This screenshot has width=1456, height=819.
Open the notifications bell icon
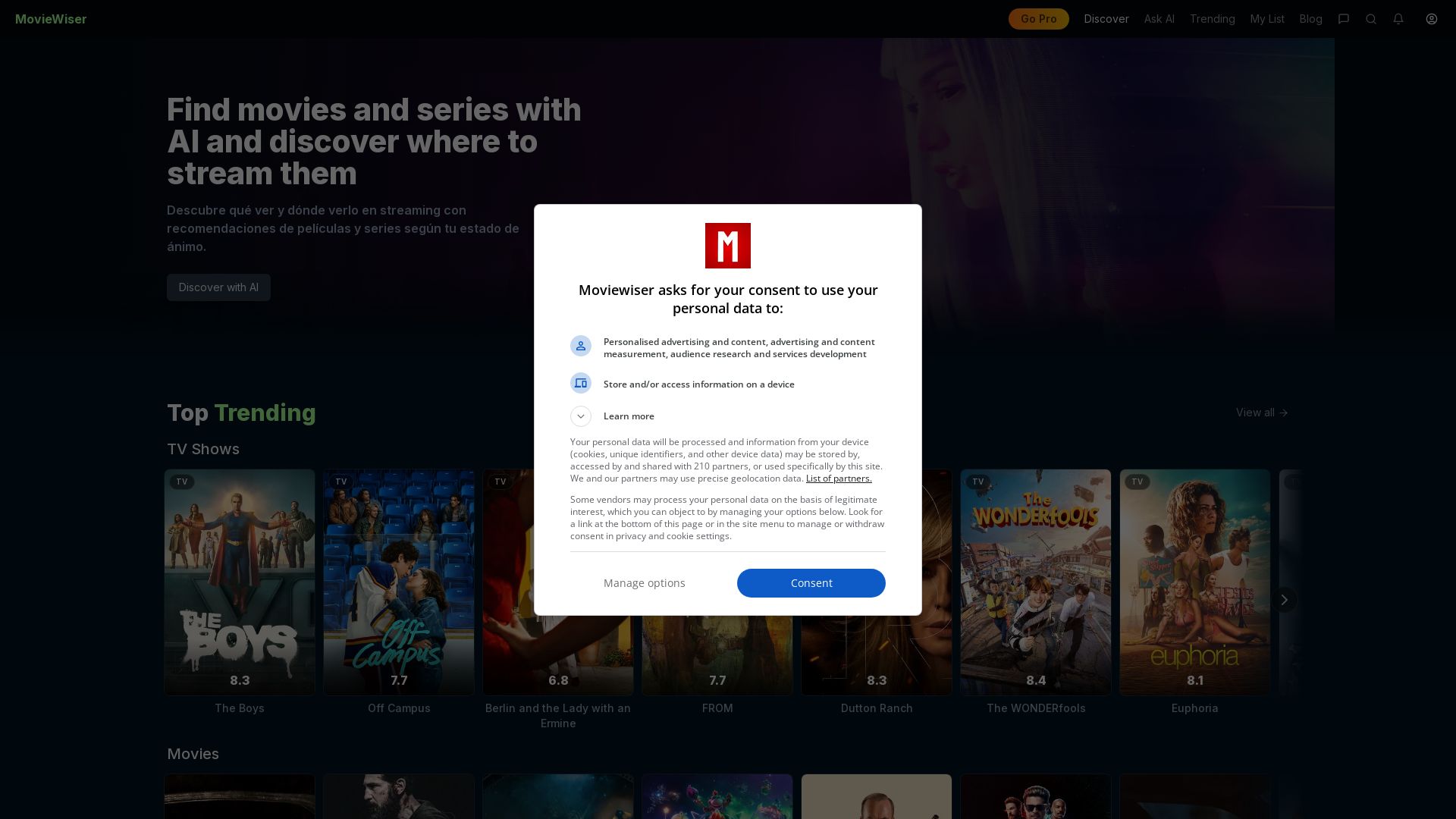tap(1398, 19)
